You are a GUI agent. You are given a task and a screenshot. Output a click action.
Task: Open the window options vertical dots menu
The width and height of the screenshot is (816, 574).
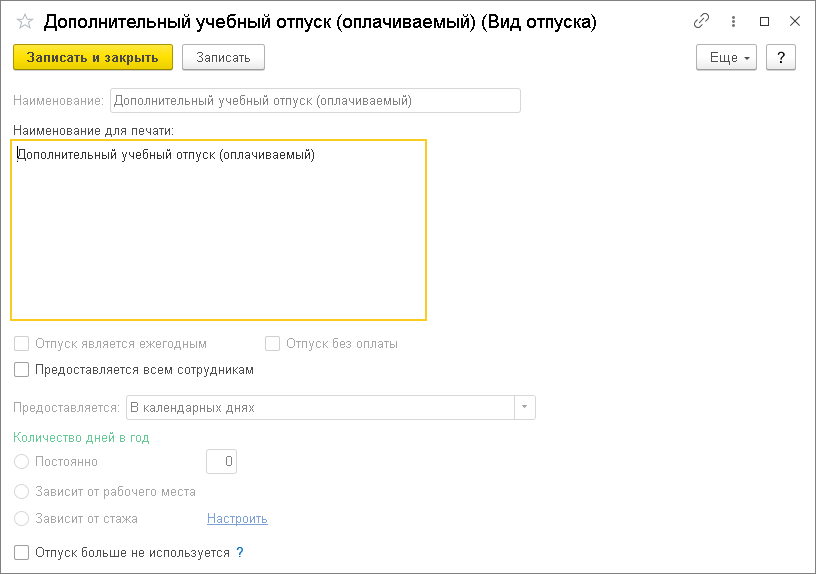coord(734,21)
